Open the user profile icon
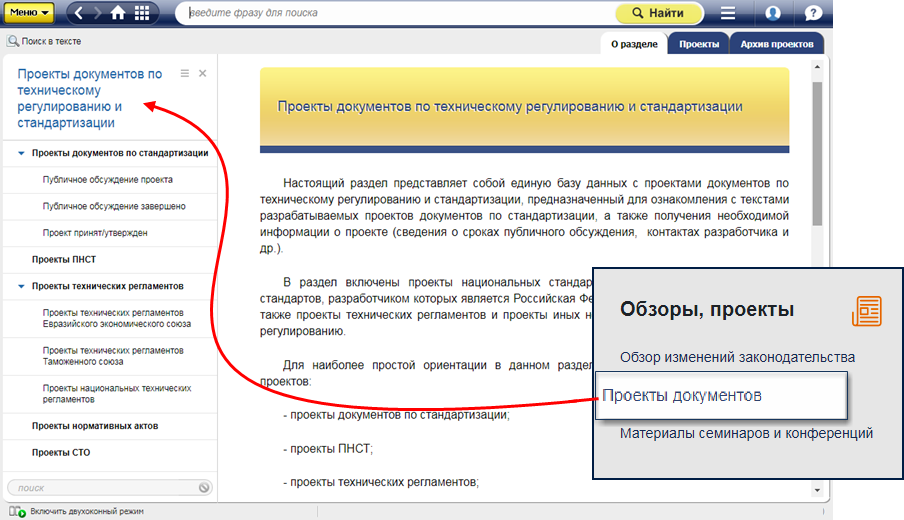 pyautogui.click(x=772, y=13)
